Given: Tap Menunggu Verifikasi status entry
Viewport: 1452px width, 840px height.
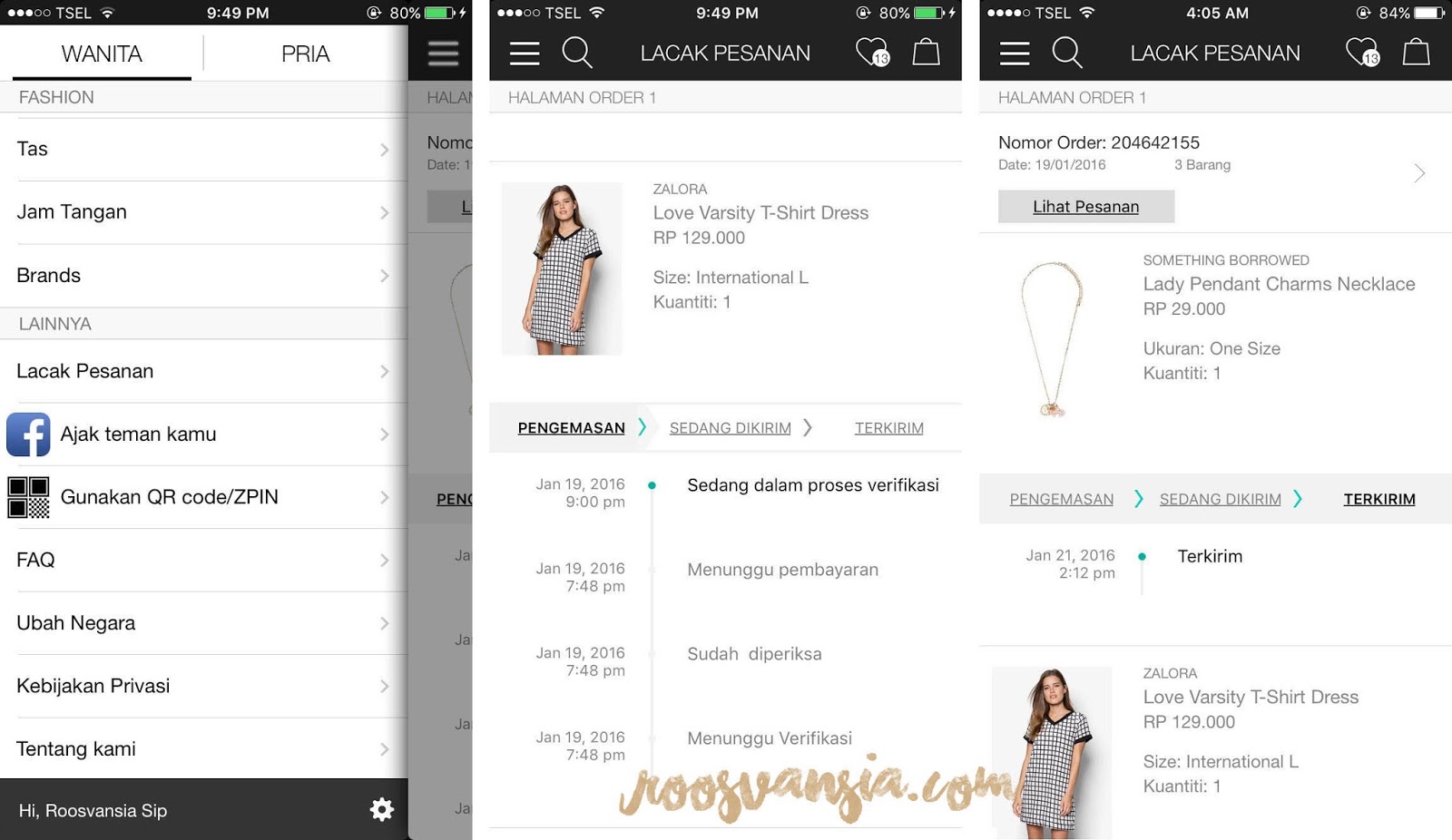Looking at the screenshot, I should 770,738.
